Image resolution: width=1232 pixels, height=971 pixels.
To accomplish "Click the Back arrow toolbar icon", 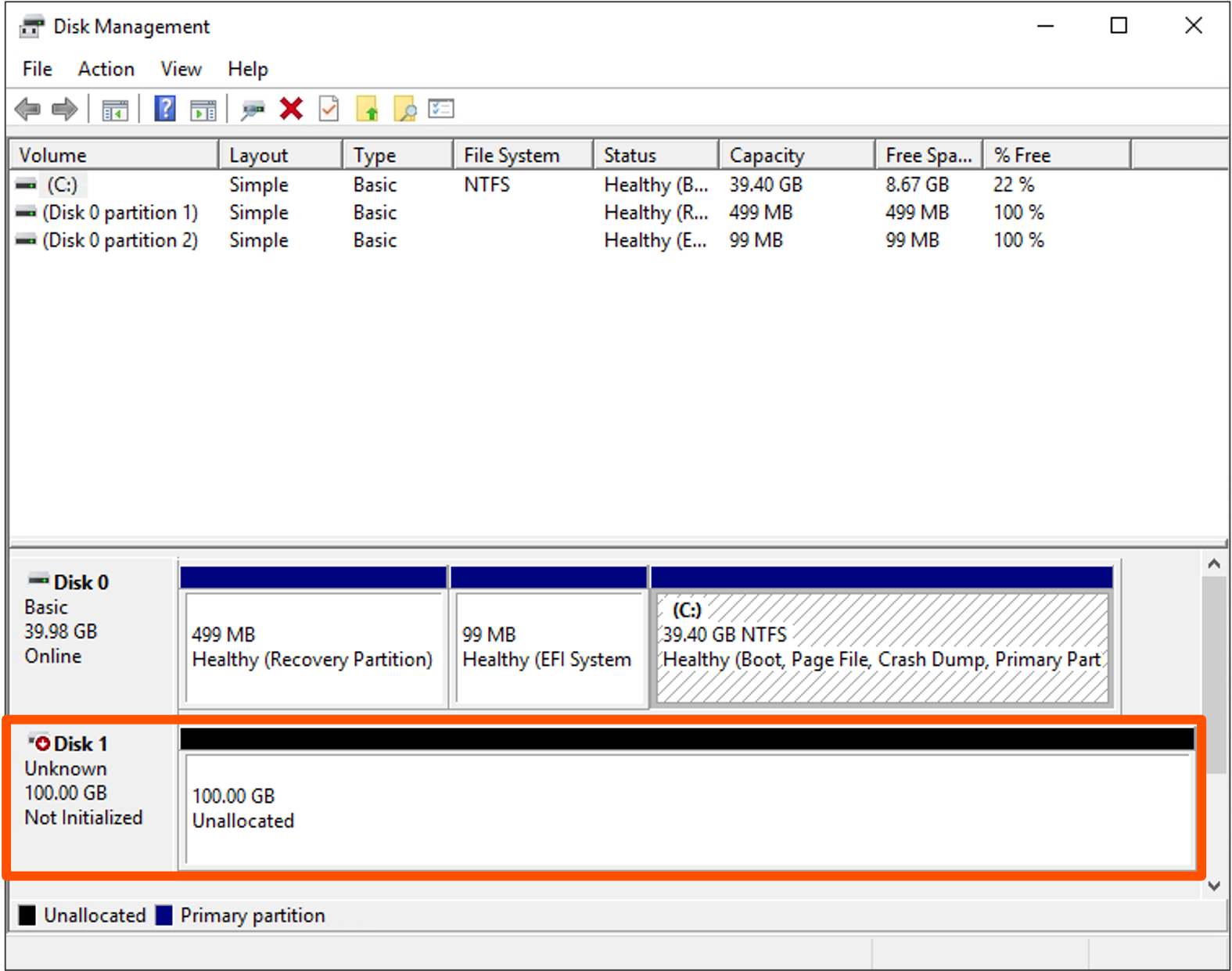I will (28, 109).
